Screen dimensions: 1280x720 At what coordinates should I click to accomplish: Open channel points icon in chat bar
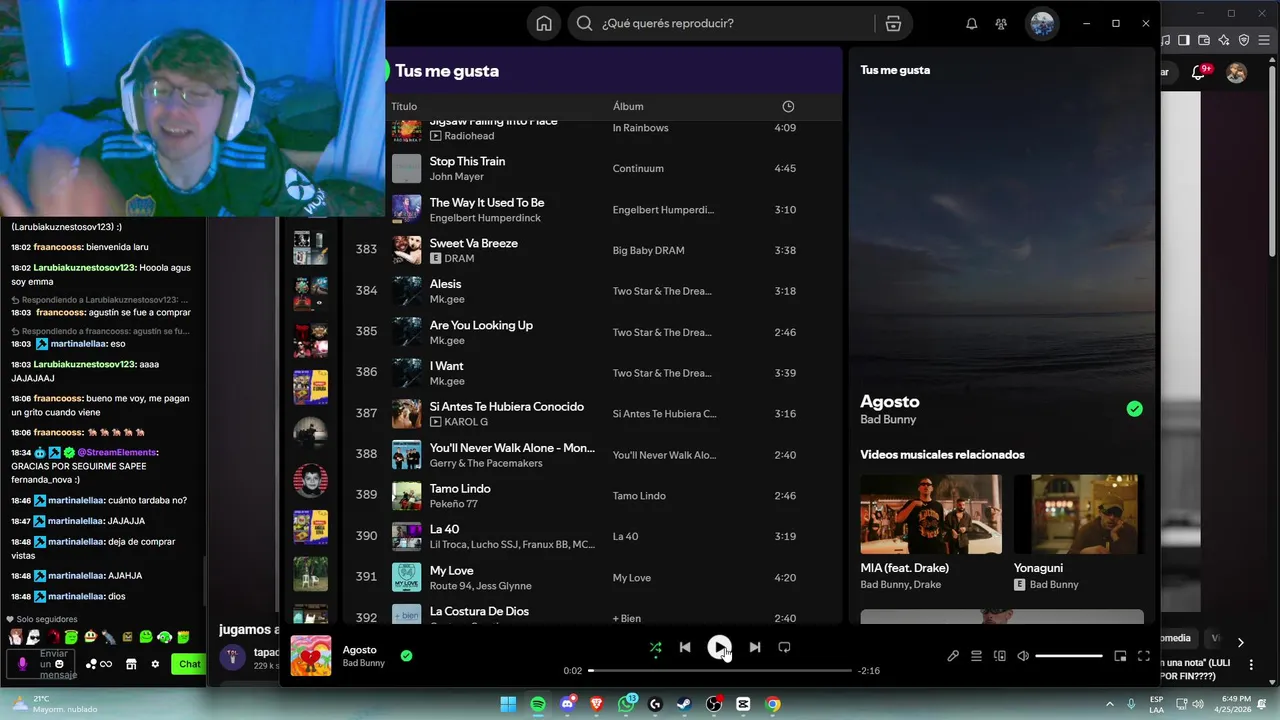pos(99,664)
